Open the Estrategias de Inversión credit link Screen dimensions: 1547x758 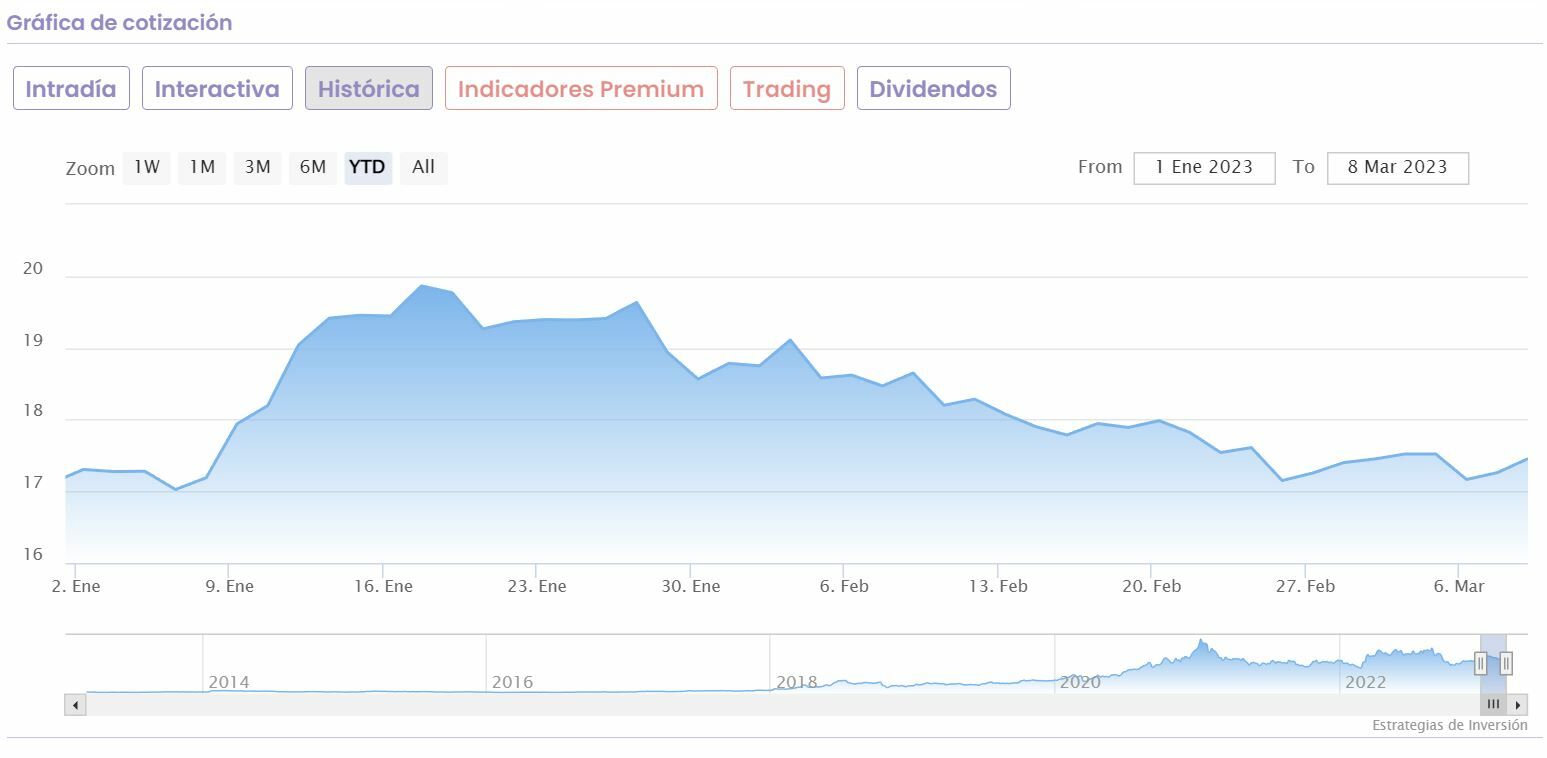point(1449,726)
